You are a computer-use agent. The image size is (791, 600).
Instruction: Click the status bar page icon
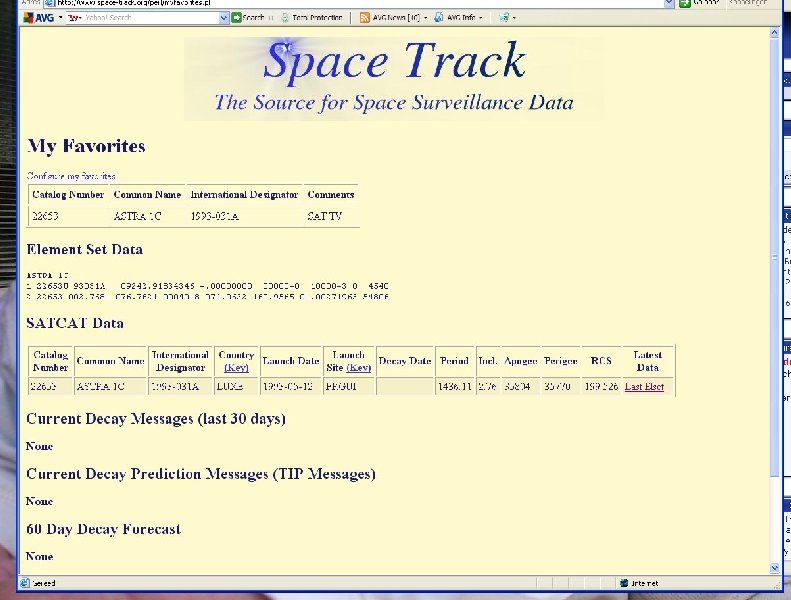click(x=25, y=583)
